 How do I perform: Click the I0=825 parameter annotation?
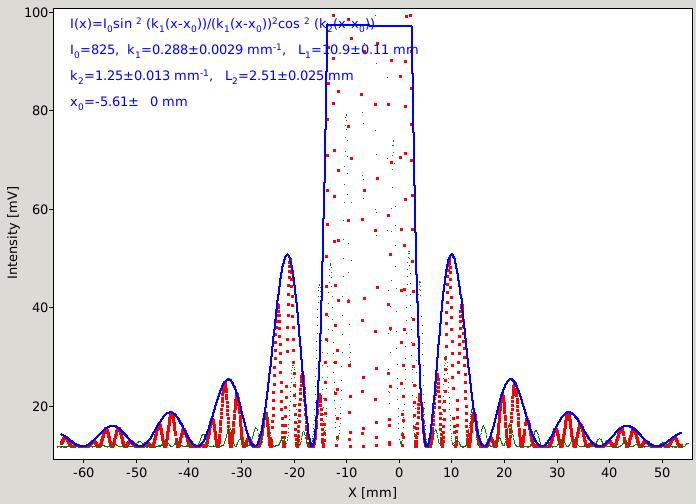point(93,50)
